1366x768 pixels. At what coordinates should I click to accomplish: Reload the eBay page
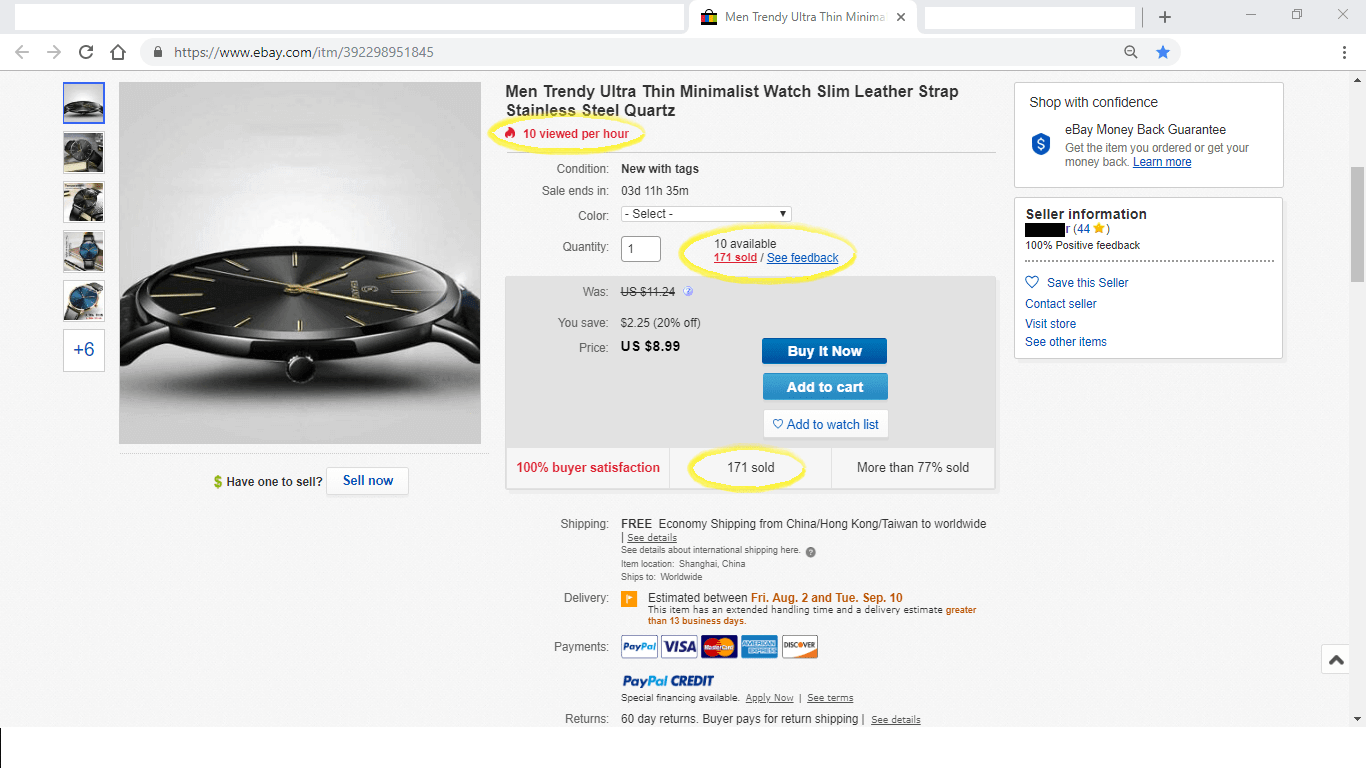[x=86, y=52]
